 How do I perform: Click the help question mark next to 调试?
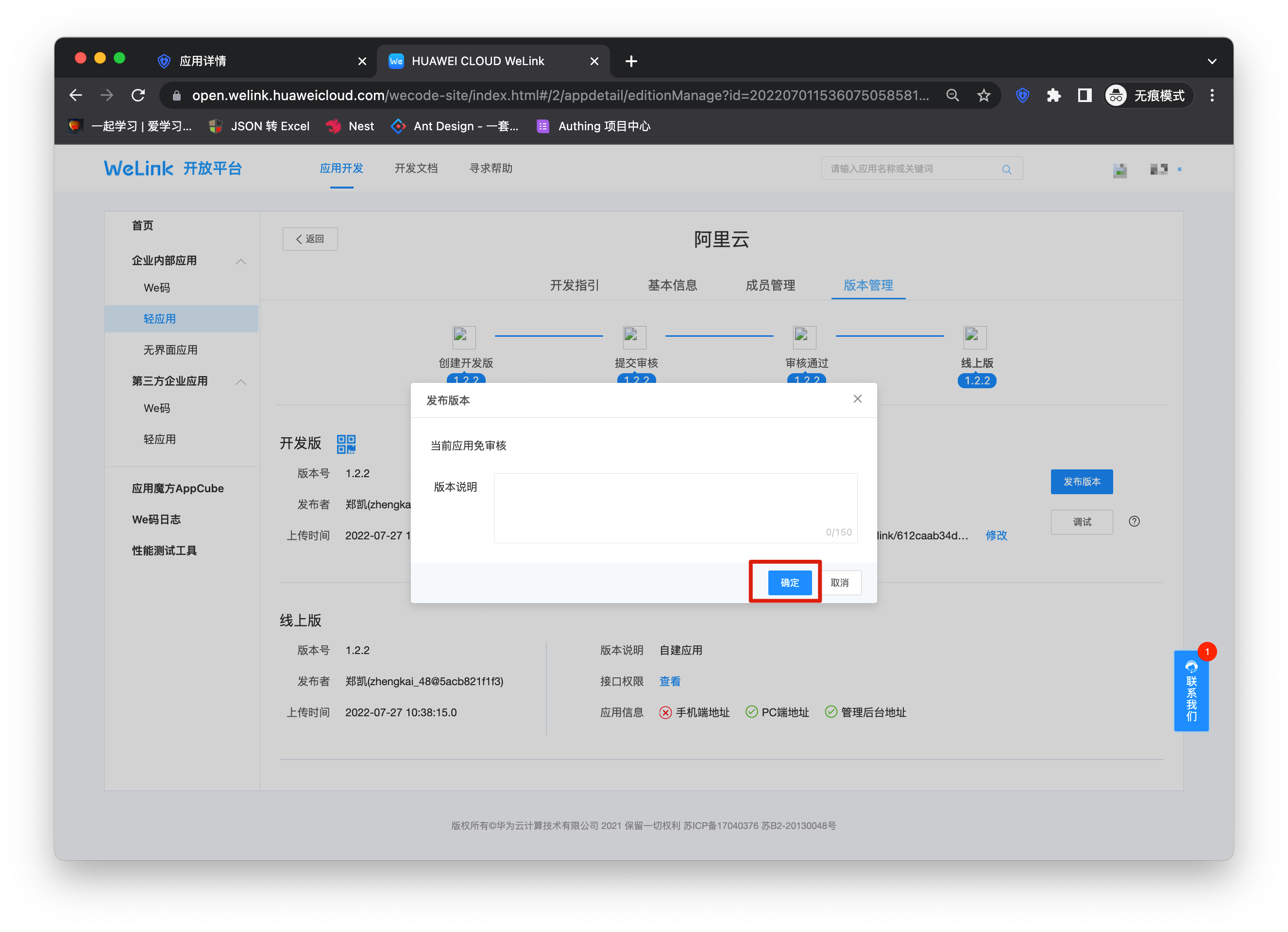point(1134,521)
